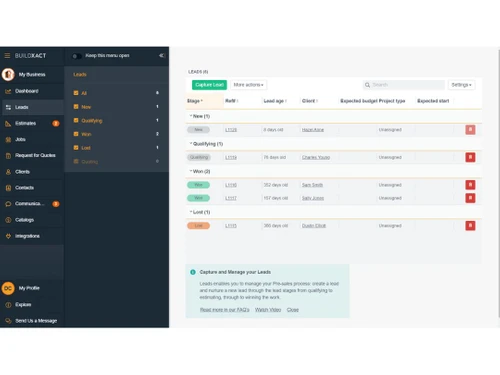Screen dimensions: 500x375
Task: Open the Hazel client link
Action: [313, 130]
